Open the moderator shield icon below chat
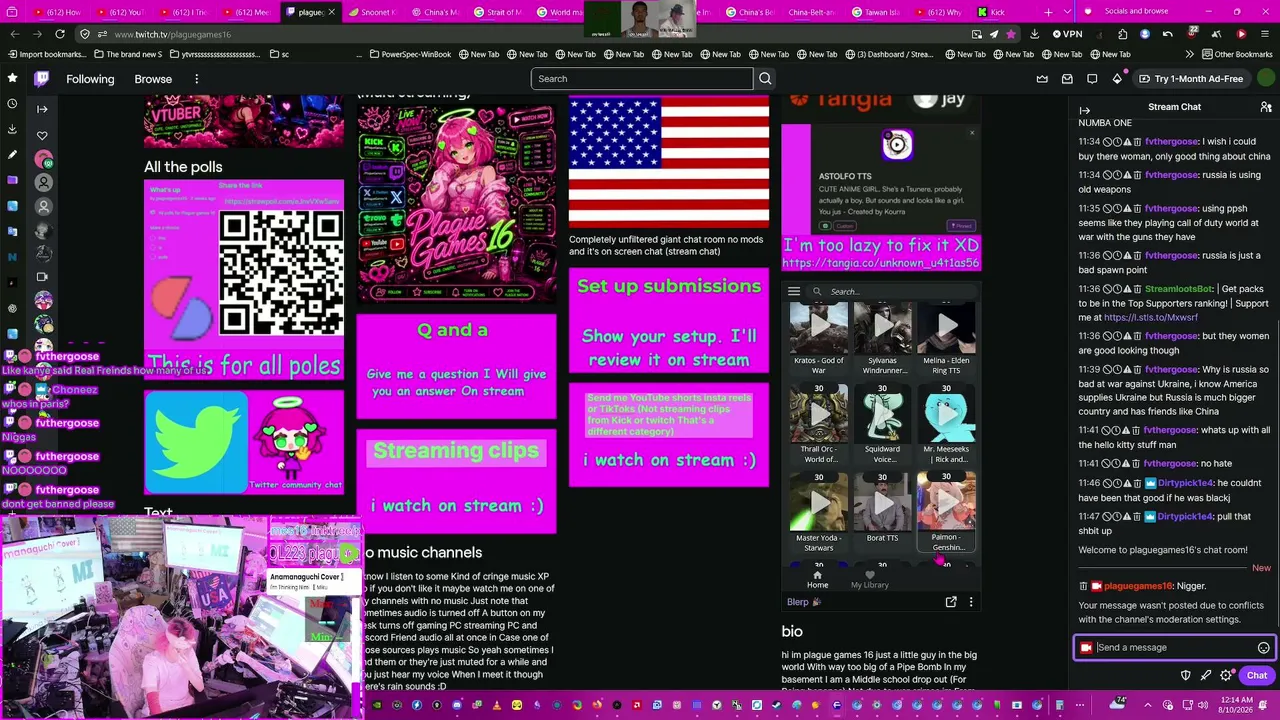This screenshot has height=720, width=1280. point(1186,676)
